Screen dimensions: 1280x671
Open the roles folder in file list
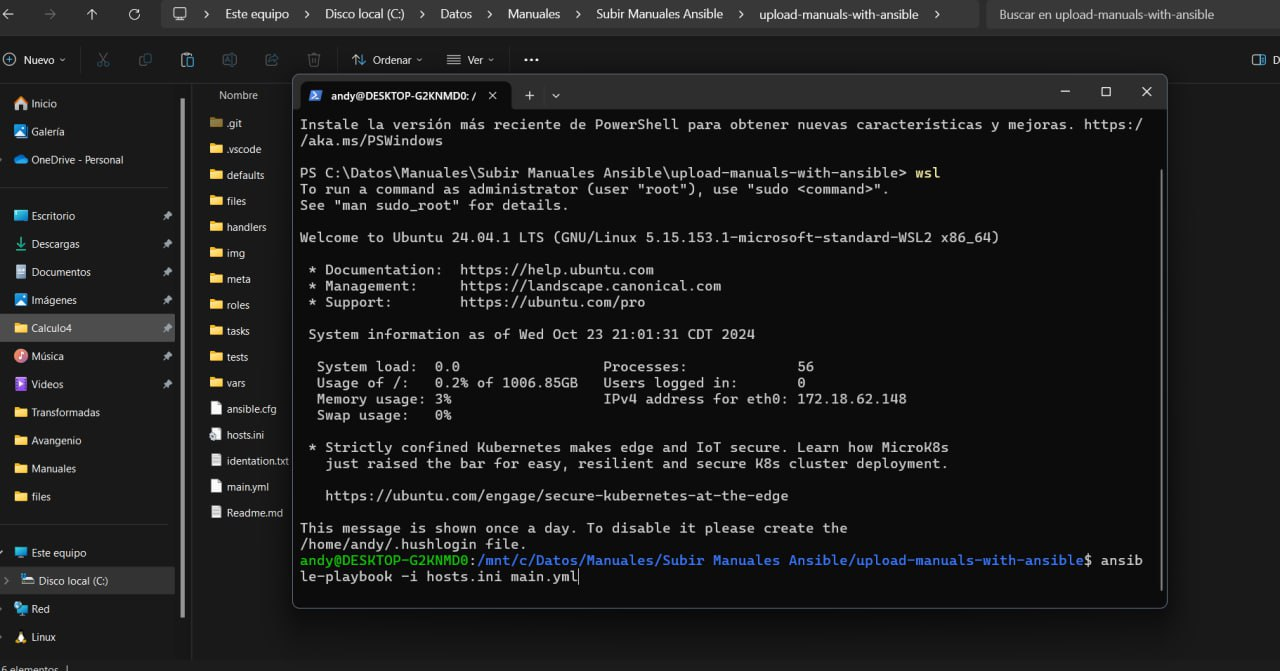pos(238,305)
